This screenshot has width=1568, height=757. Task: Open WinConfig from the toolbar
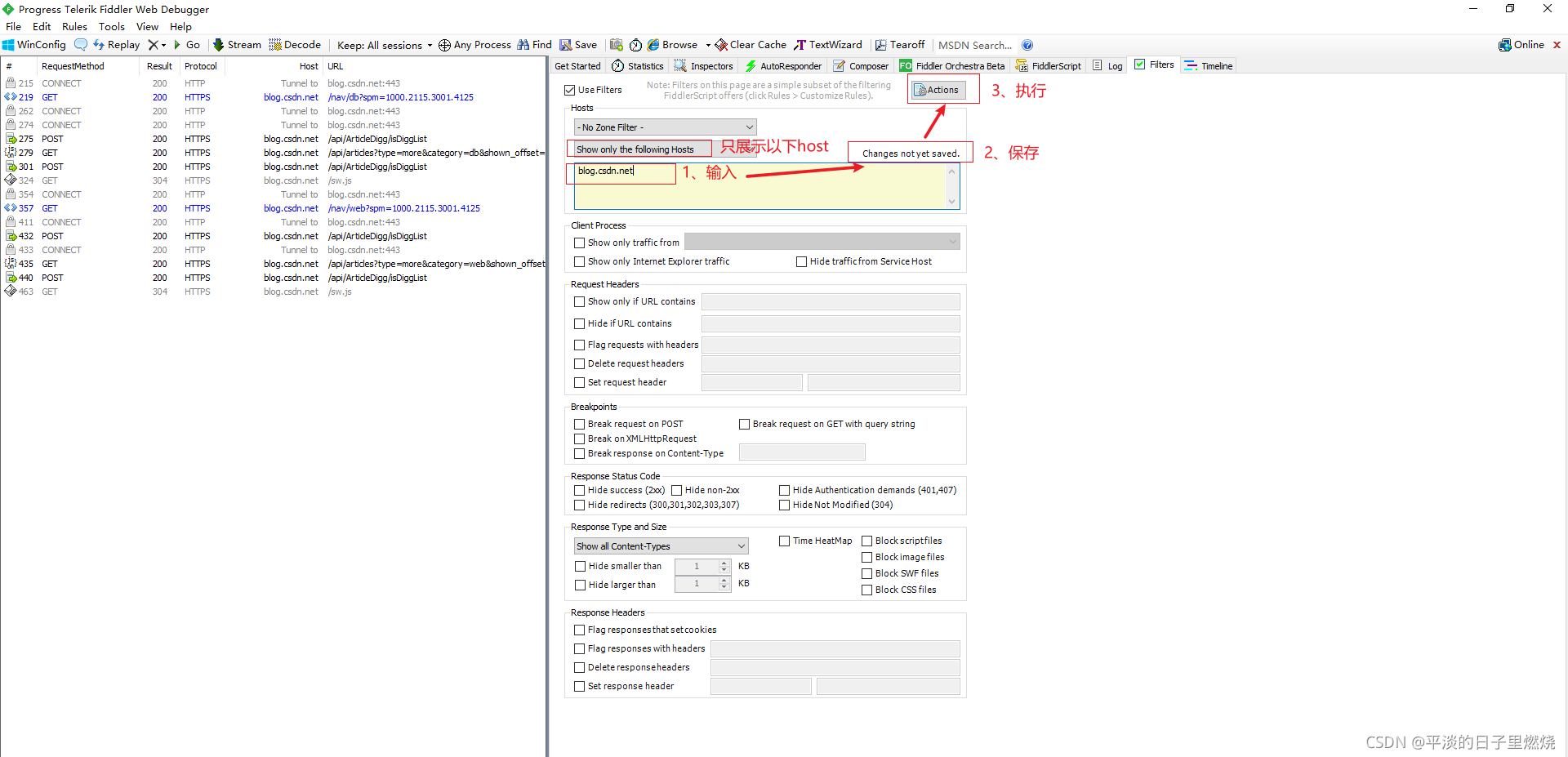34,45
